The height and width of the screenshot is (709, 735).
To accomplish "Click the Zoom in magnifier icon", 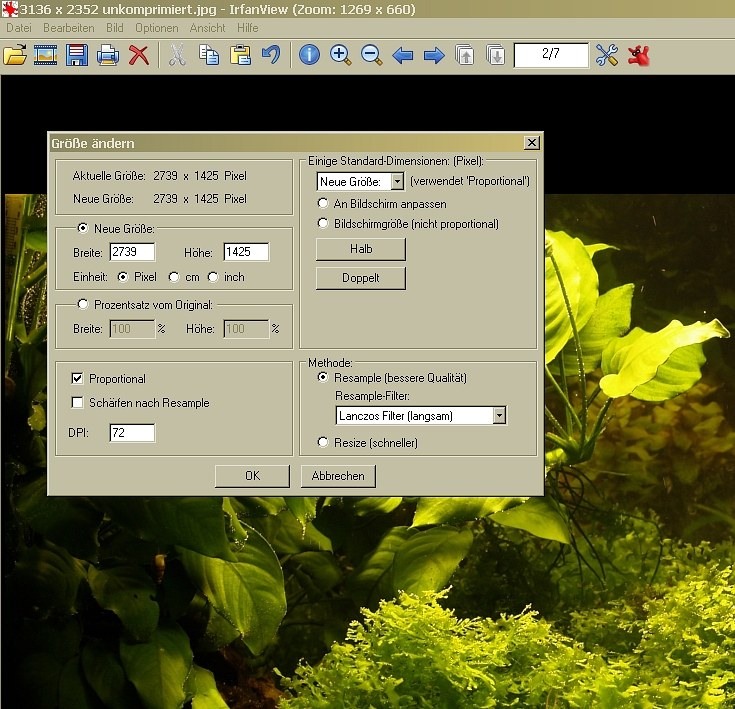I will point(341,55).
